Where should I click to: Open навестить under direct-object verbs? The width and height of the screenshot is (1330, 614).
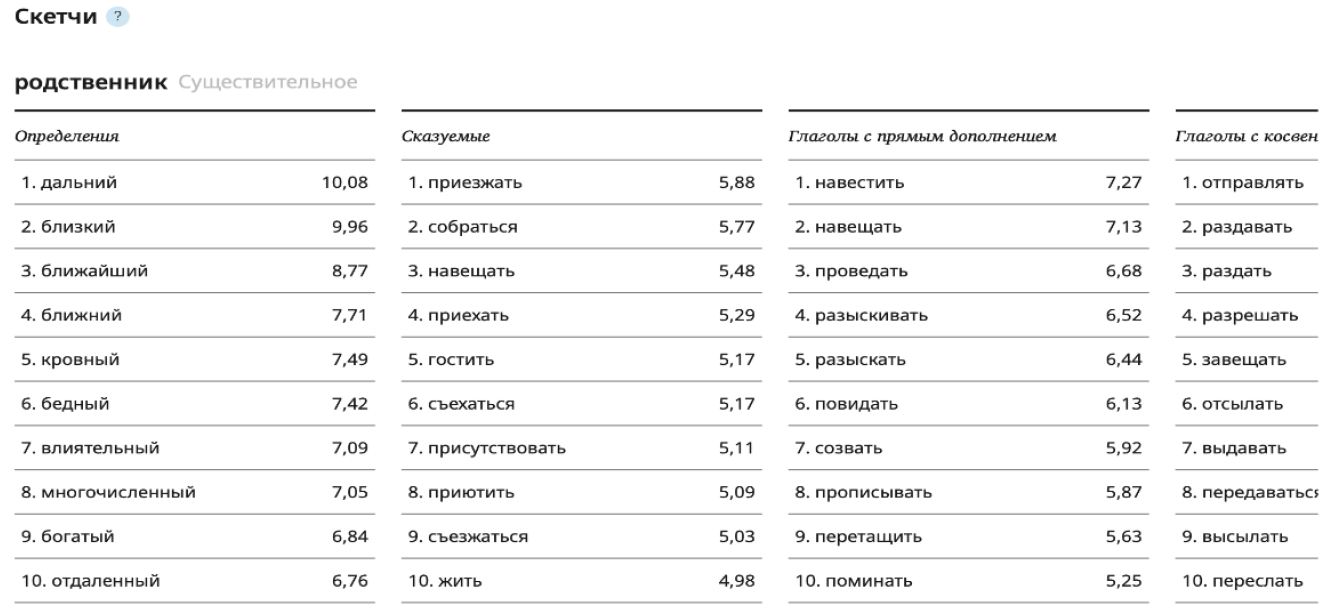[859, 183]
